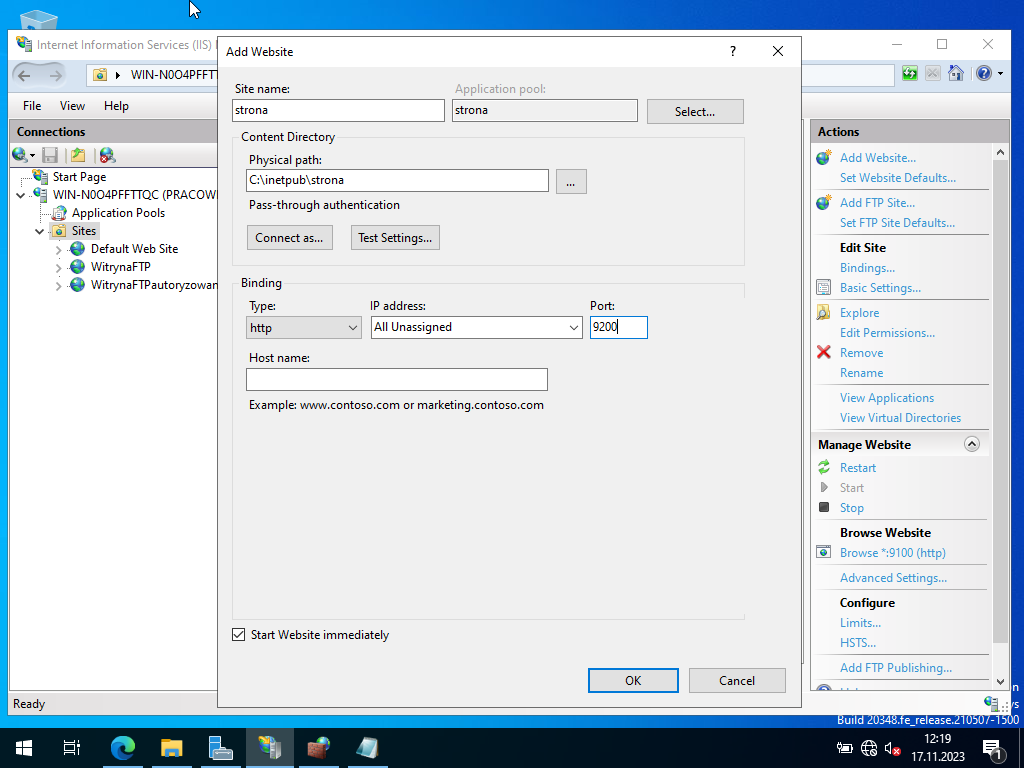Click into the Site name field
This screenshot has height=768, width=1024.
click(338, 110)
